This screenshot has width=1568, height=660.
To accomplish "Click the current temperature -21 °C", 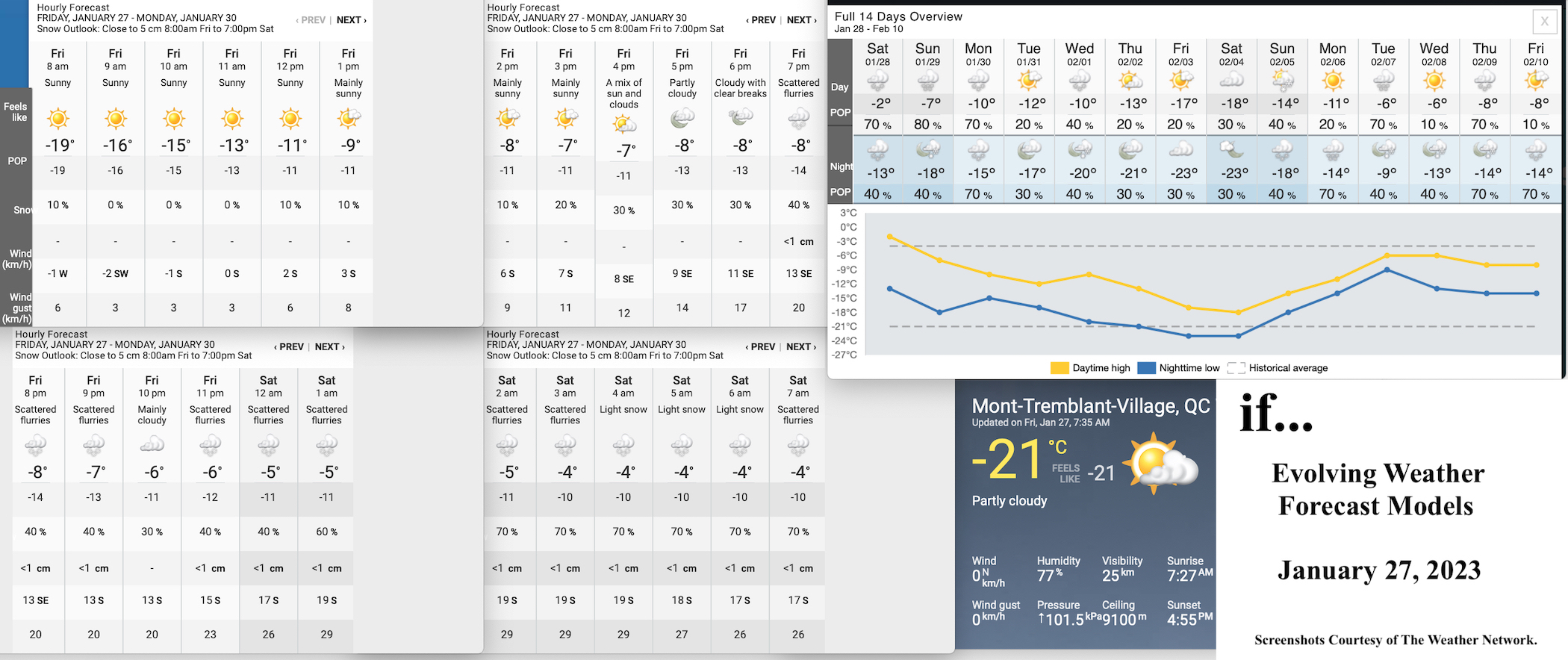I will point(1019,460).
